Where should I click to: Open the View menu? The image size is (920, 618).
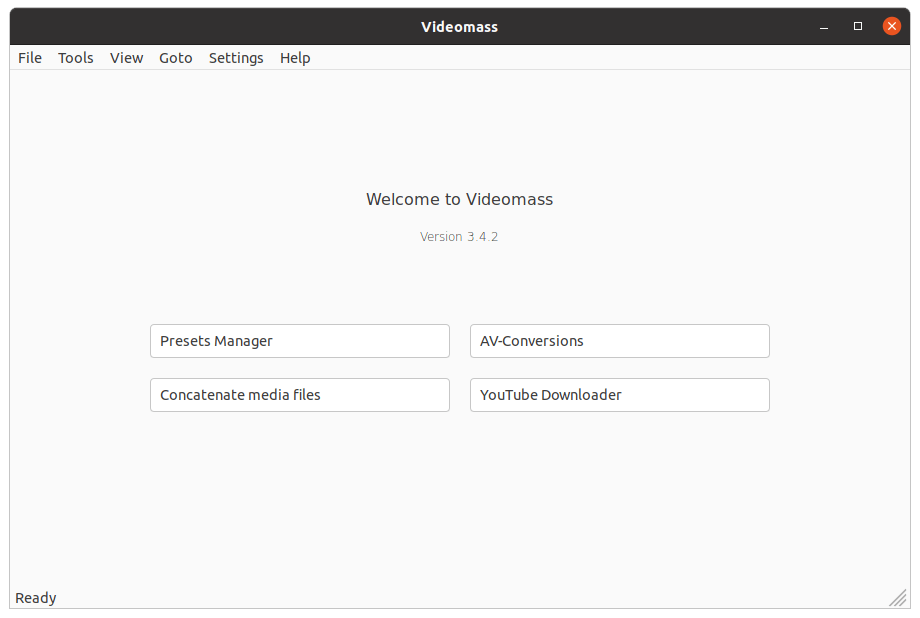tap(126, 58)
